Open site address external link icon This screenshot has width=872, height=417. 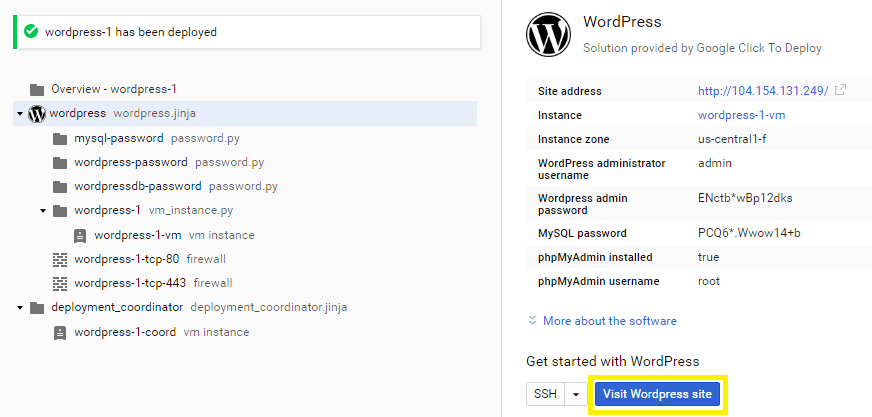point(841,90)
